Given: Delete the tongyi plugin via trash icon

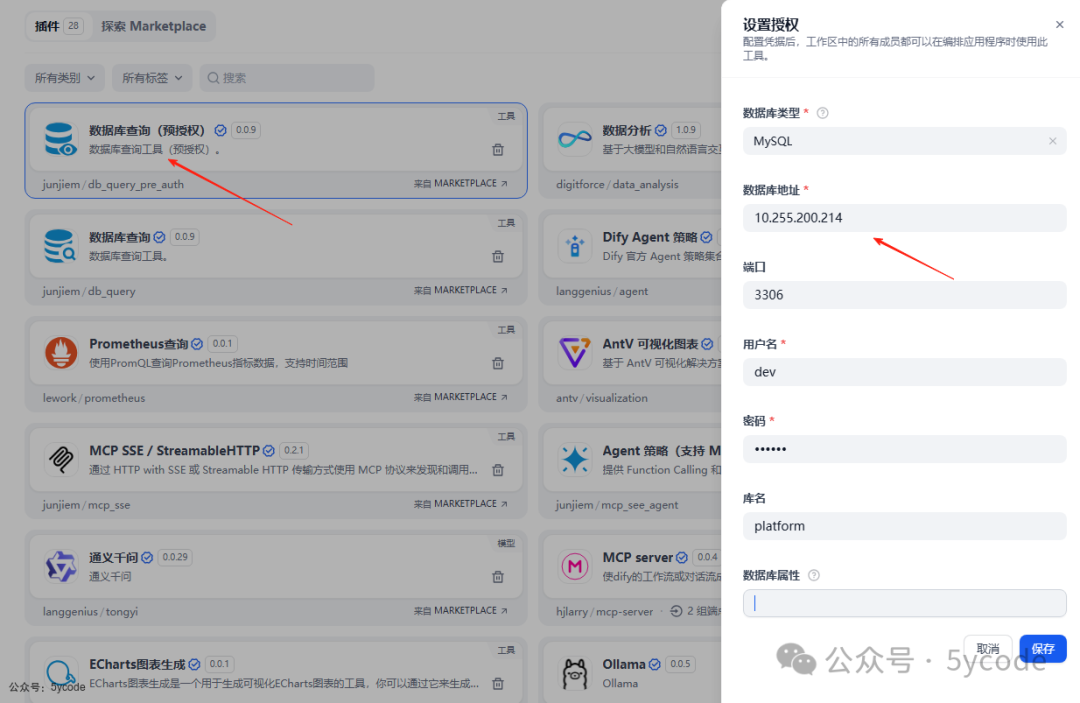Looking at the screenshot, I should [x=498, y=576].
